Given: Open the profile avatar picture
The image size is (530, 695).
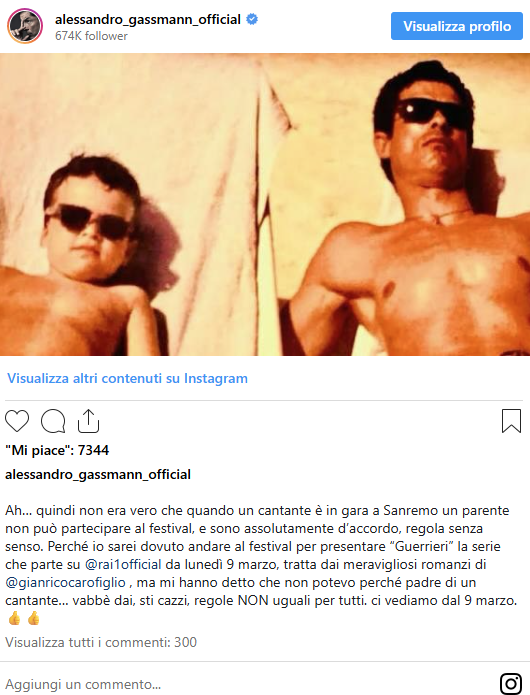Looking at the screenshot, I should (x=25, y=26).
